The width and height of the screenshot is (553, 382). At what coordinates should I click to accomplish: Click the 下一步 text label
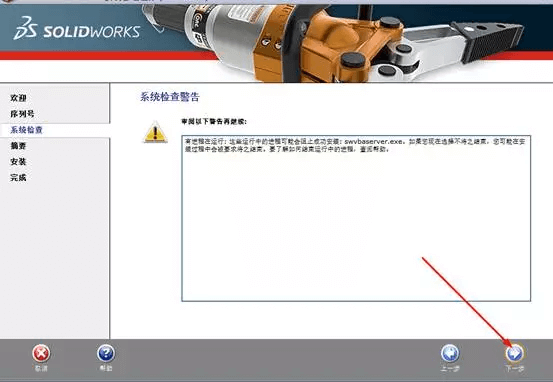515,369
